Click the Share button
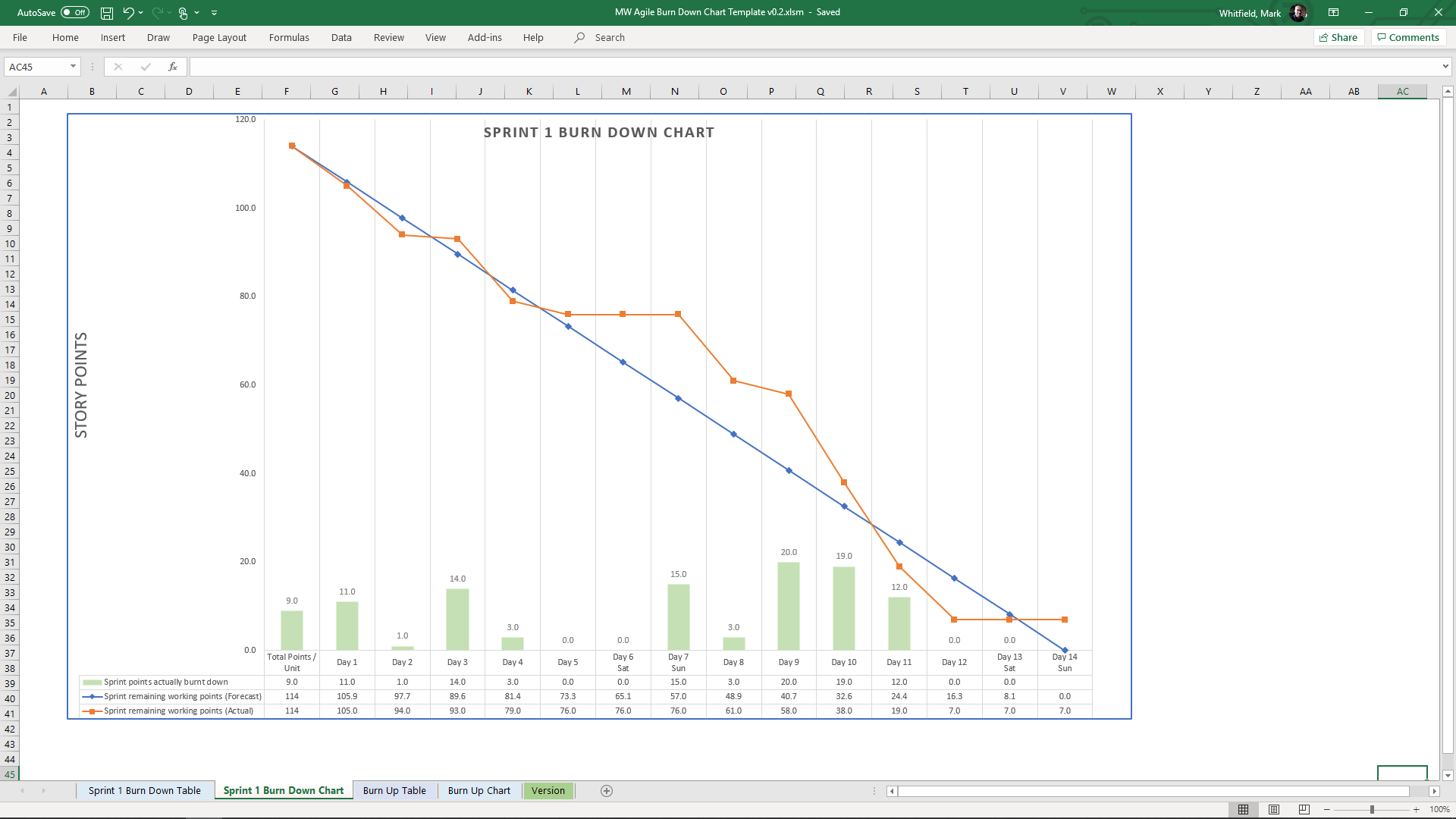 1338,37
